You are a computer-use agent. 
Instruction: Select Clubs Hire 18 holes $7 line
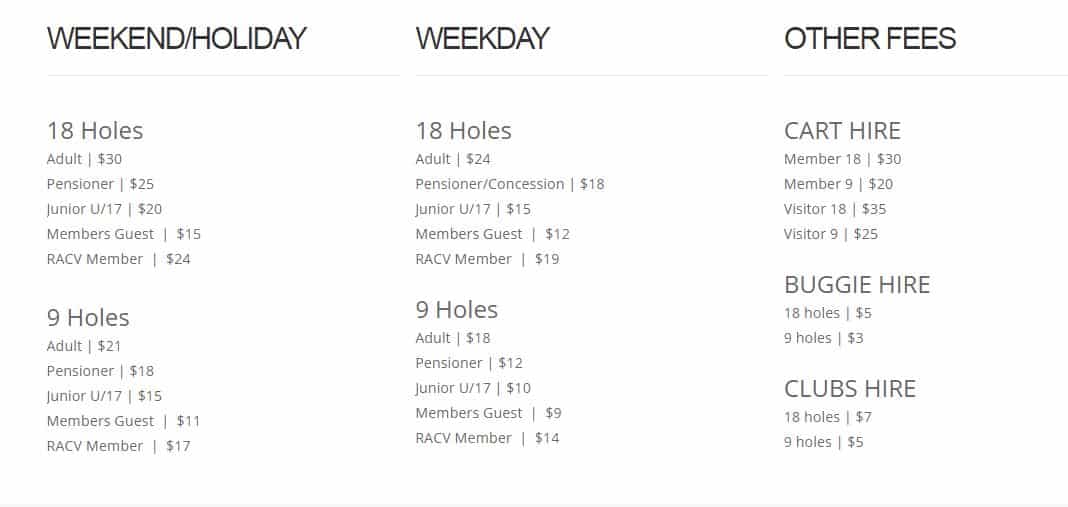(x=828, y=417)
